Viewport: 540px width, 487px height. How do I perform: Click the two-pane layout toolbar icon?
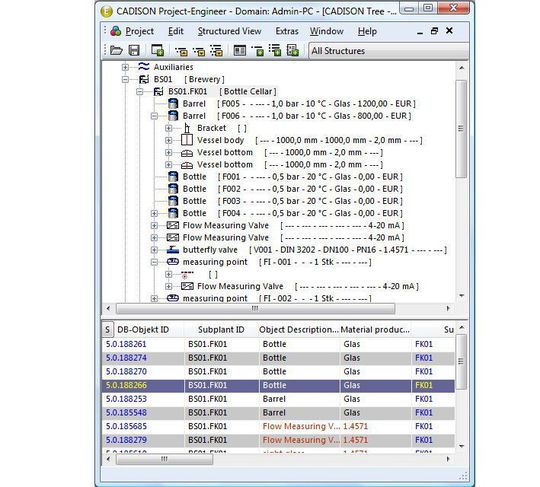[239, 51]
